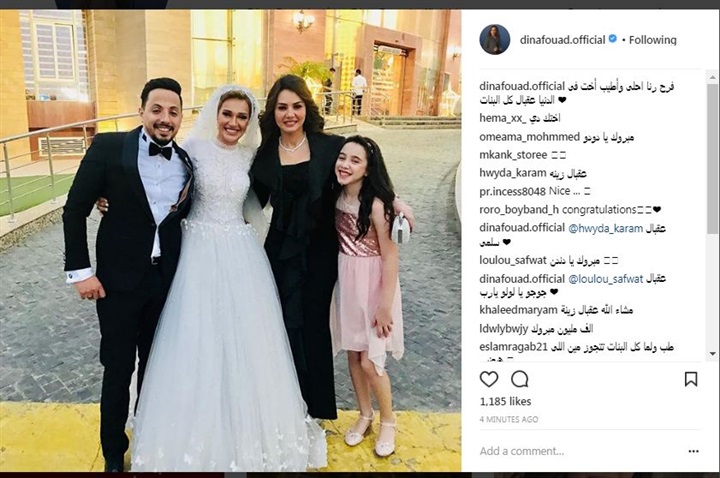
Task: Click the comments scrollbar up arrow
Action: click(x=713, y=77)
